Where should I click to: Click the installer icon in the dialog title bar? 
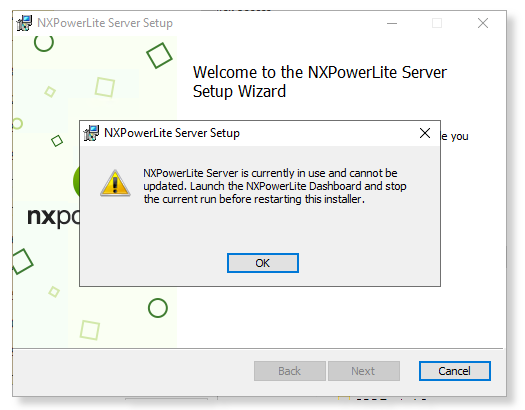[91, 133]
